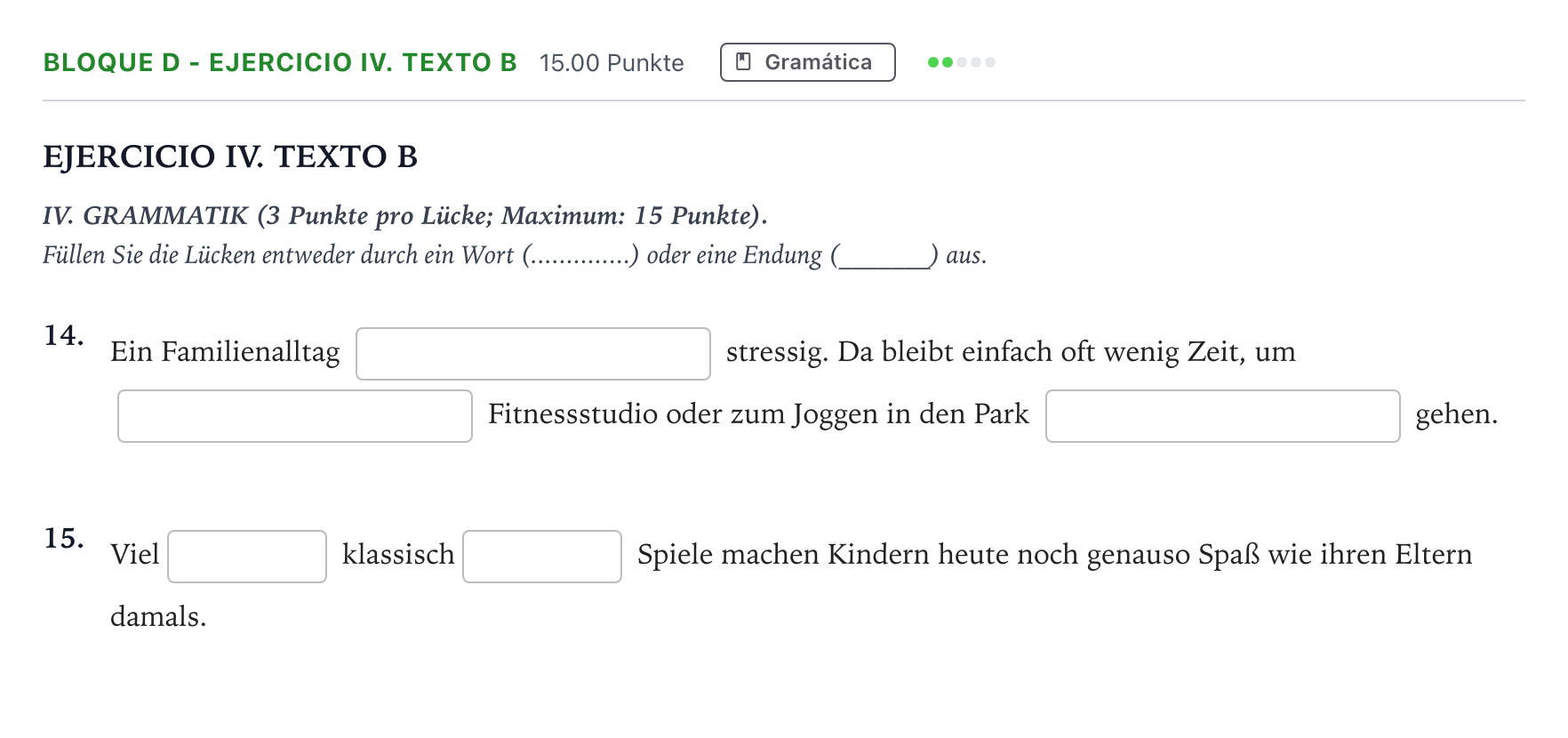Click the book icon in the Gramática tag

[x=744, y=62]
